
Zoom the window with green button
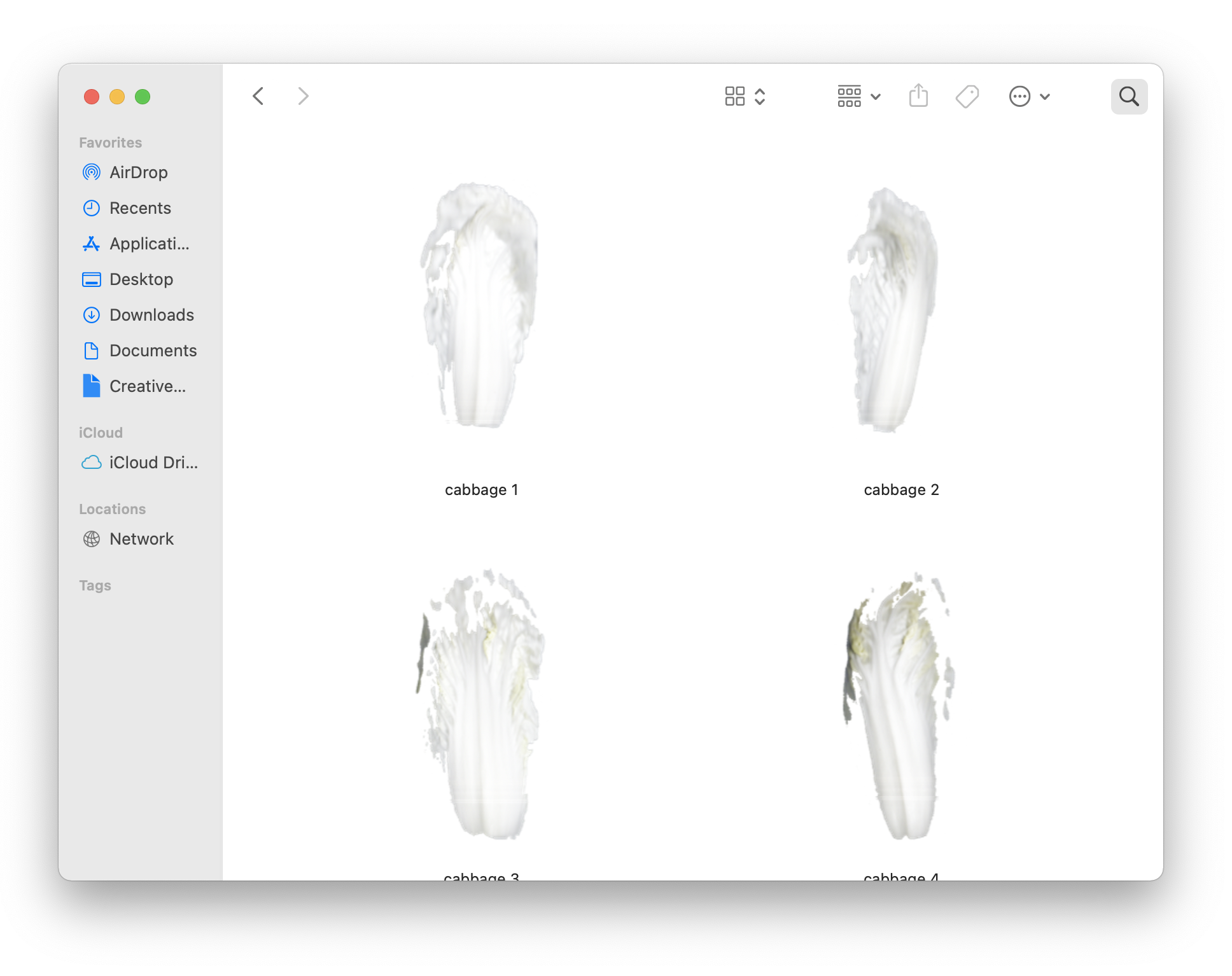[x=143, y=97]
